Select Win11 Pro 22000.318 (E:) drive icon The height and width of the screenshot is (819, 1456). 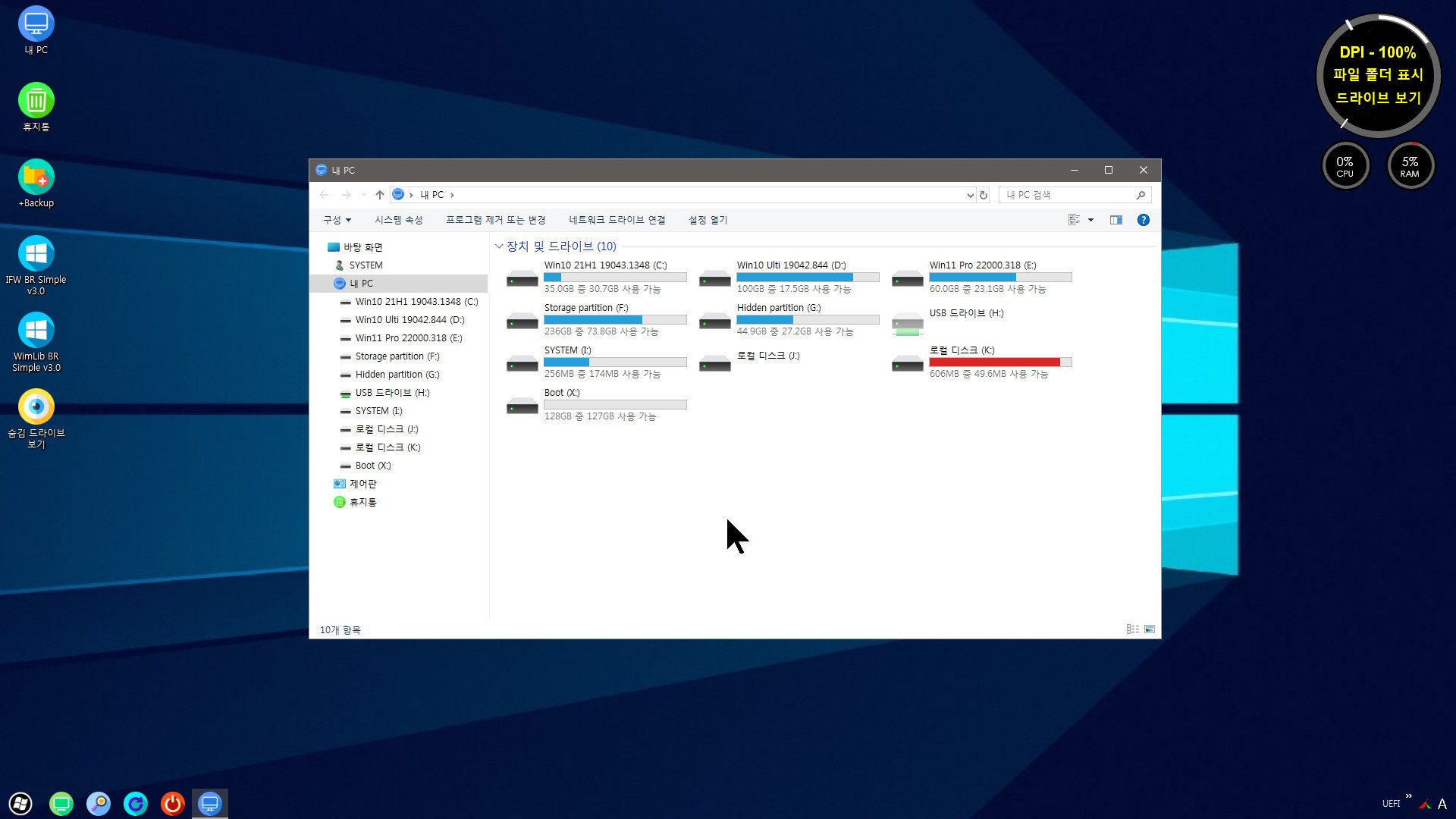[908, 279]
